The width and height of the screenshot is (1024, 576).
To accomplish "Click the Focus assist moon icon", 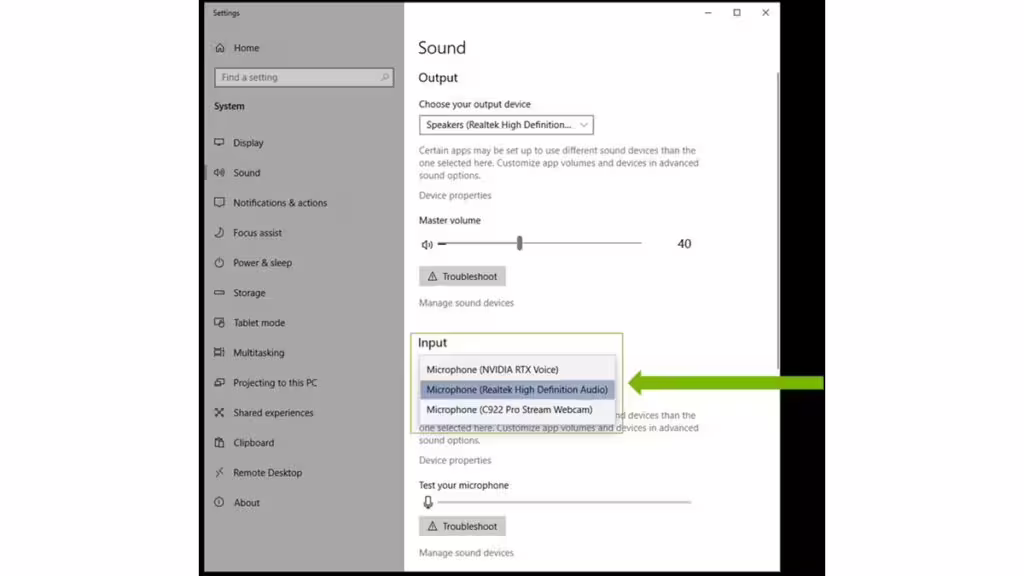I will coord(219,233).
